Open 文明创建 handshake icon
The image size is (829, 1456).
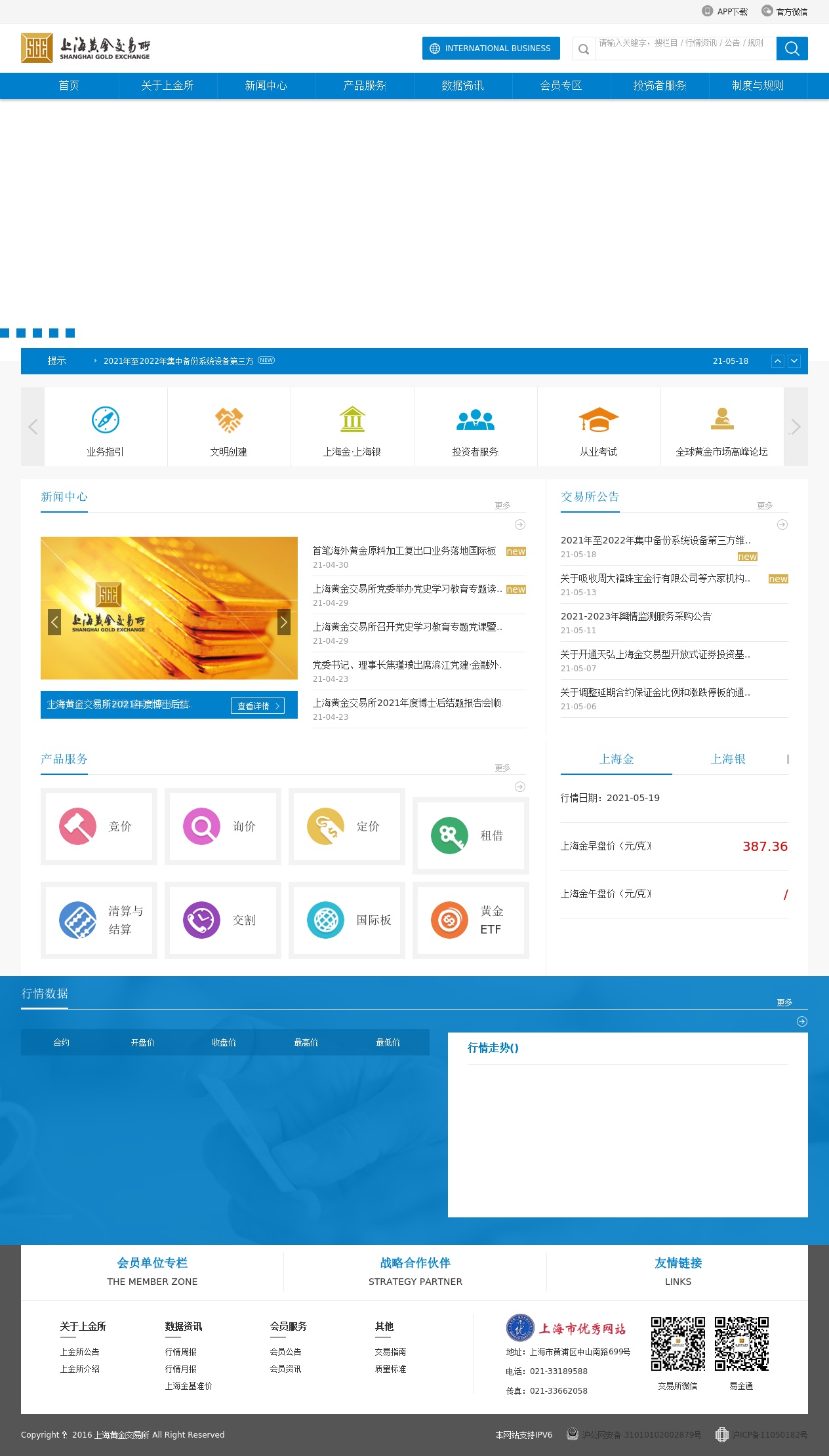(x=229, y=420)
